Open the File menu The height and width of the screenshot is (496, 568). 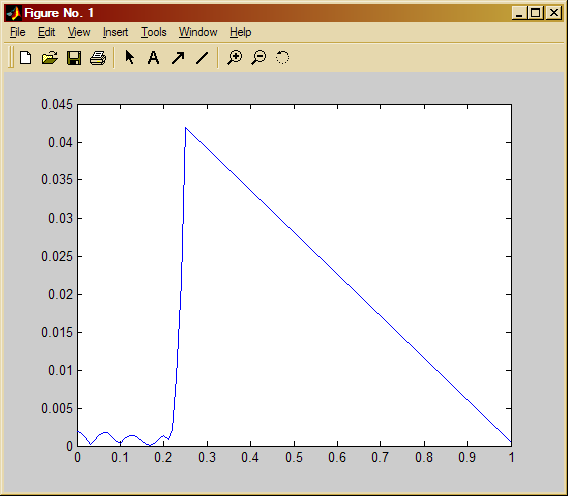coord(18,32)
